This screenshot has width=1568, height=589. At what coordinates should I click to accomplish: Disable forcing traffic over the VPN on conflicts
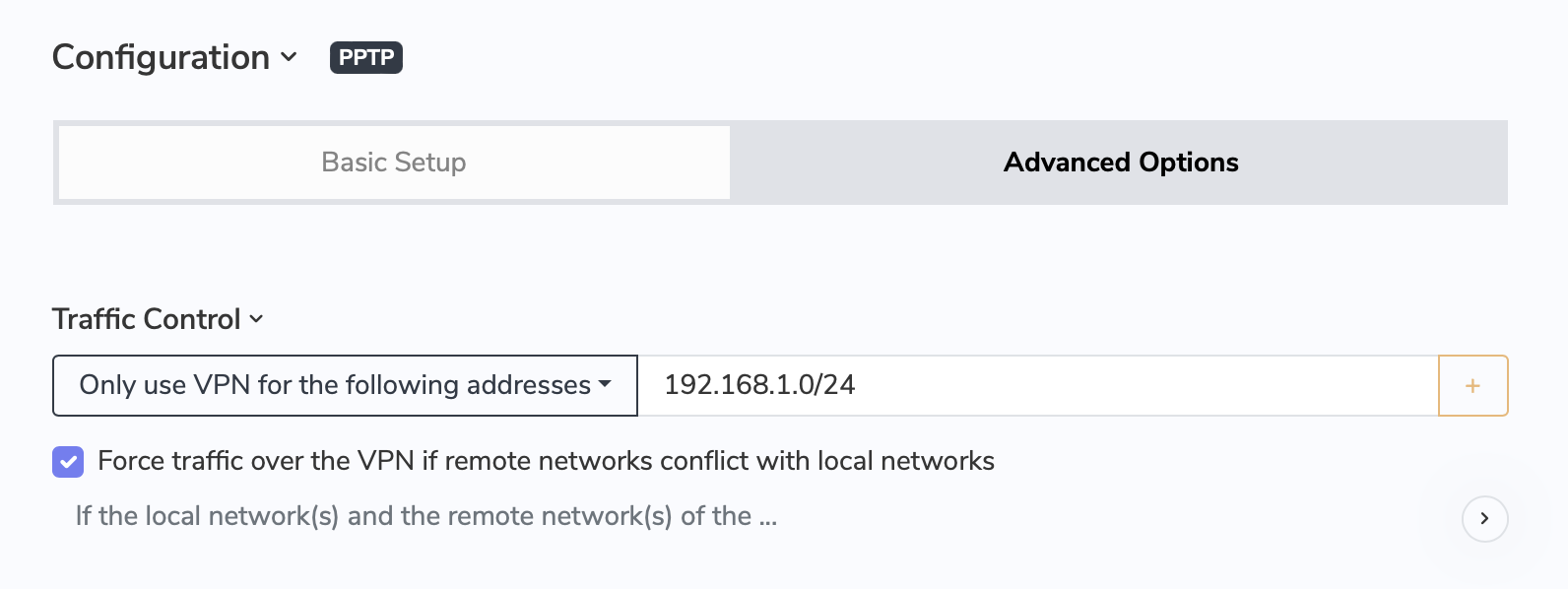(x=67, y=461)
